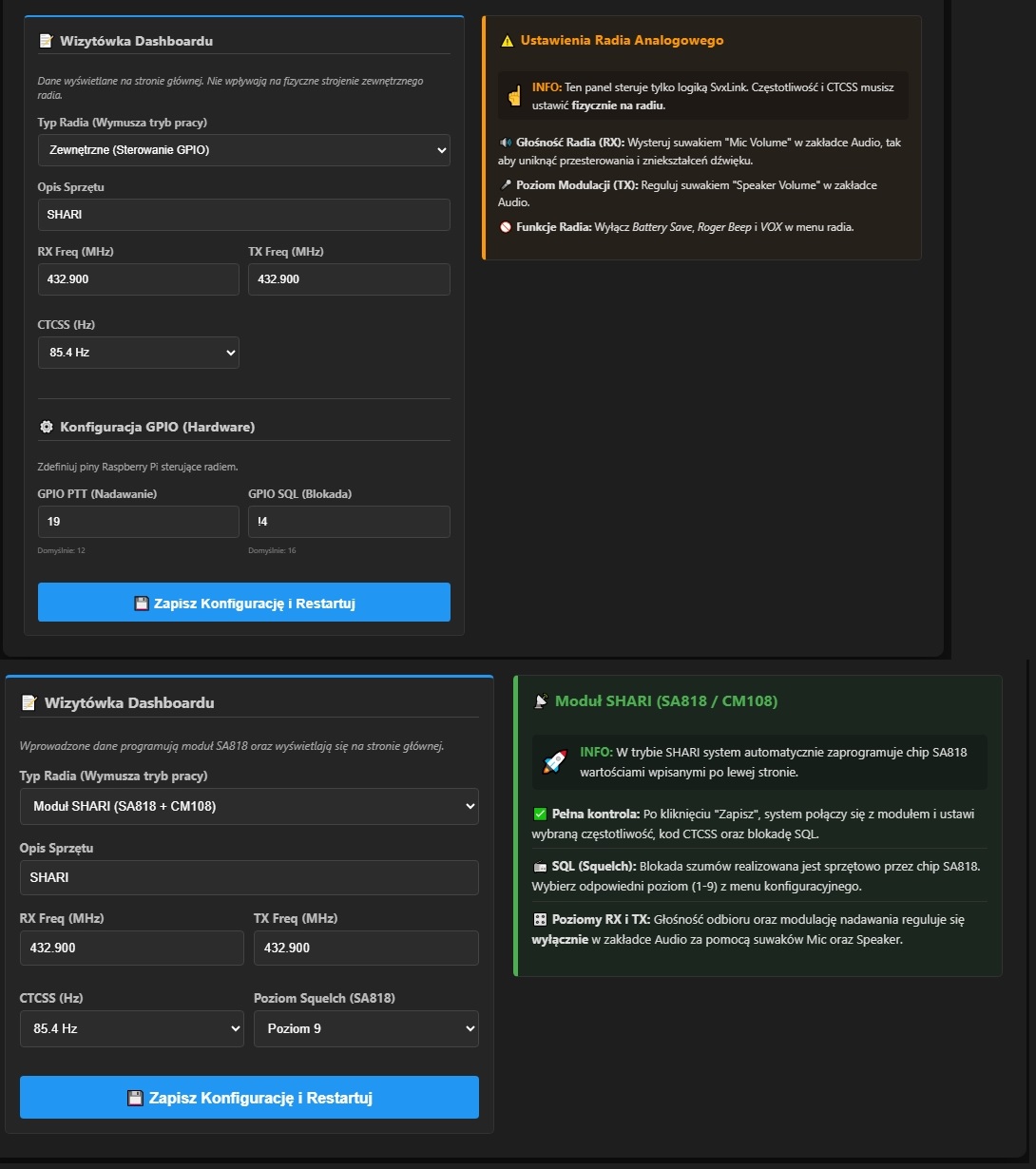Viewport: 1036px width, 1169px height.
Task: Open the CTCSS dropdown next to Poziom Squelch
Action: tap(132, 1028)
